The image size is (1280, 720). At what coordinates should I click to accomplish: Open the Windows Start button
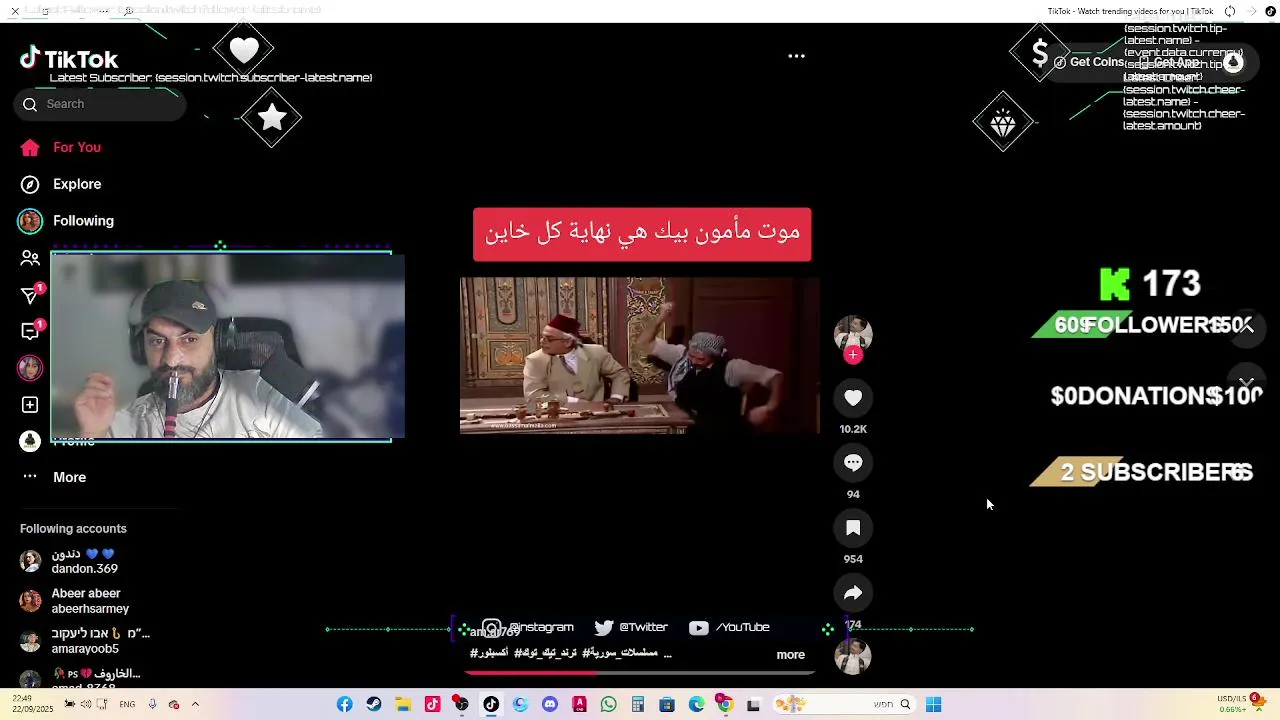933,705
